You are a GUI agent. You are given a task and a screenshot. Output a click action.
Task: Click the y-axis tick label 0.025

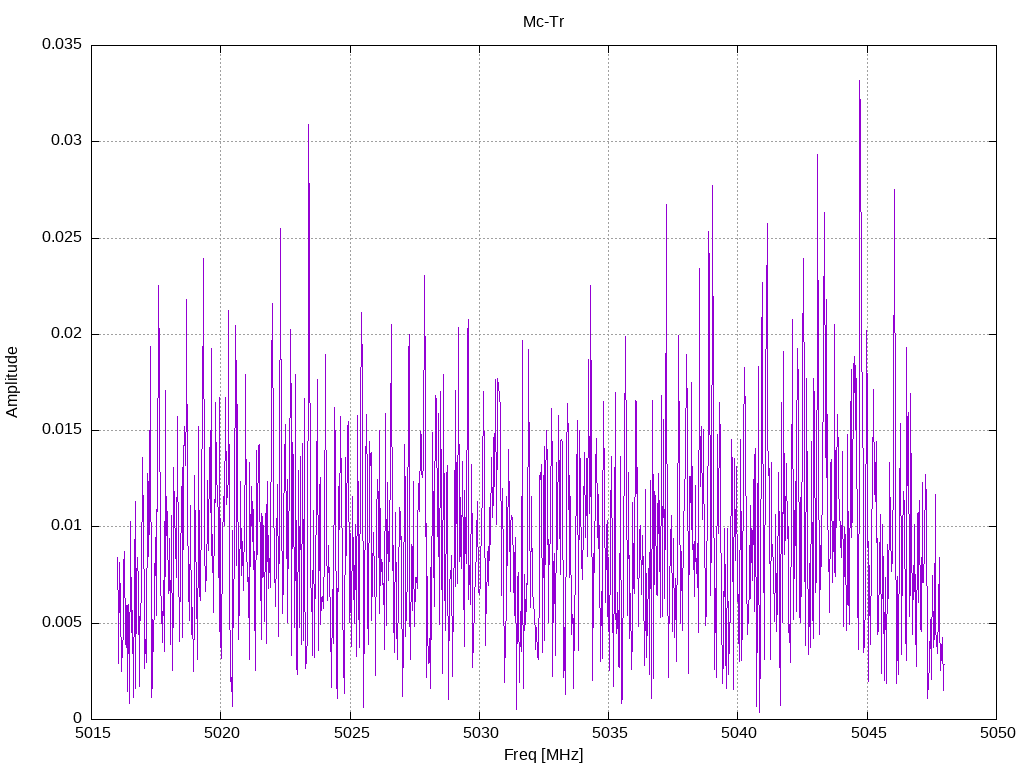coord(62,237)
